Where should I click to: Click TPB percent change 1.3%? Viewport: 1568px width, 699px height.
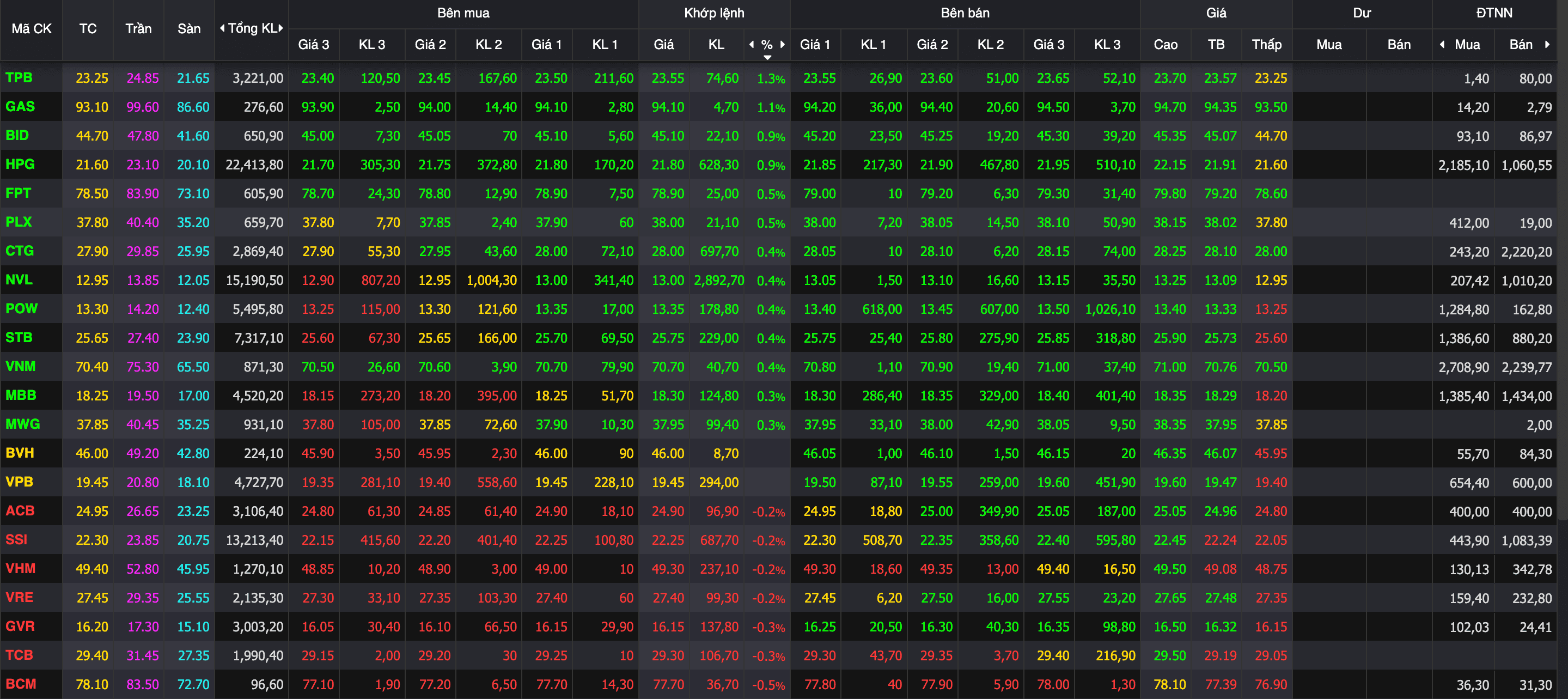pos(771,78)
